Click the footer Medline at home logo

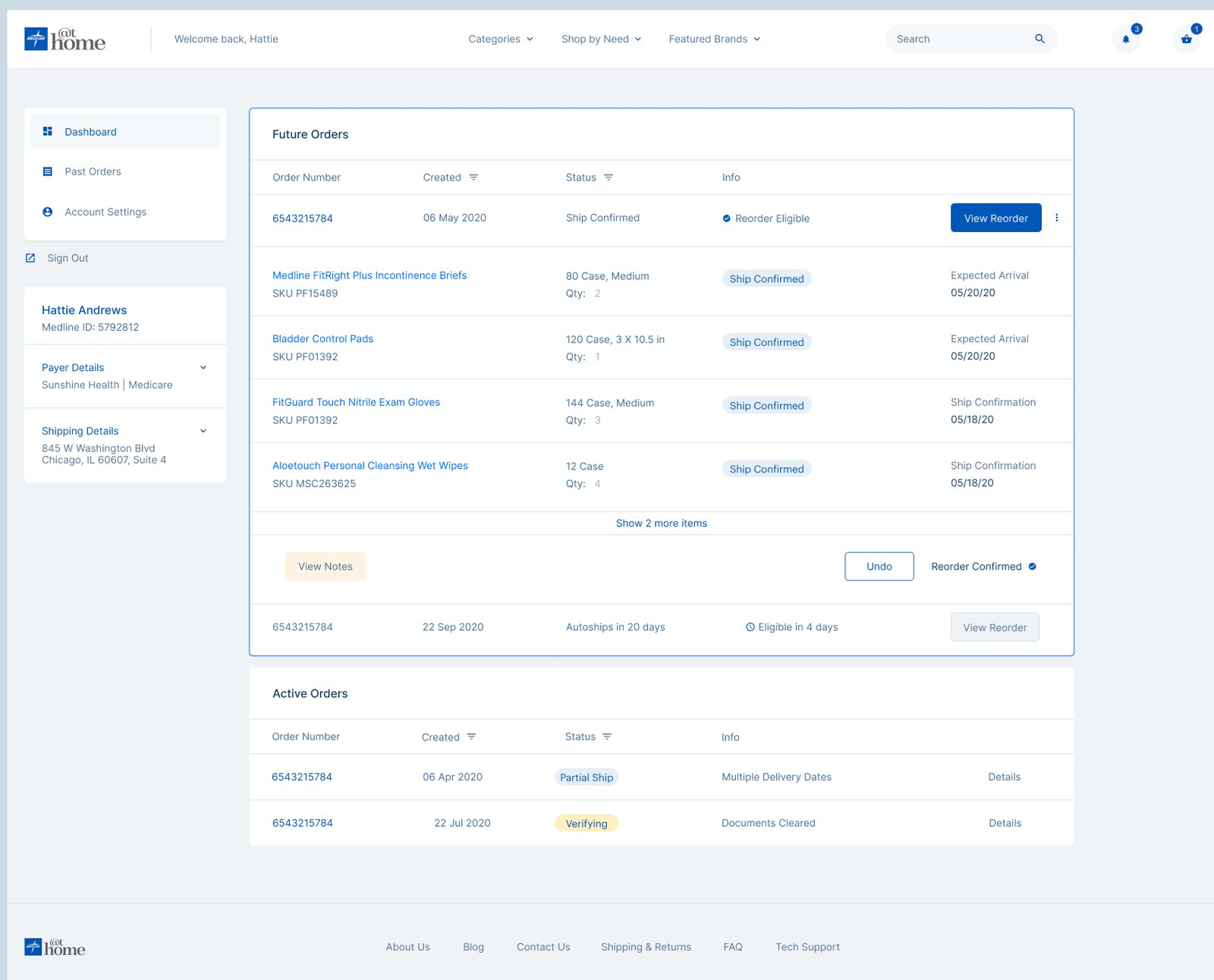click(55, 947)
